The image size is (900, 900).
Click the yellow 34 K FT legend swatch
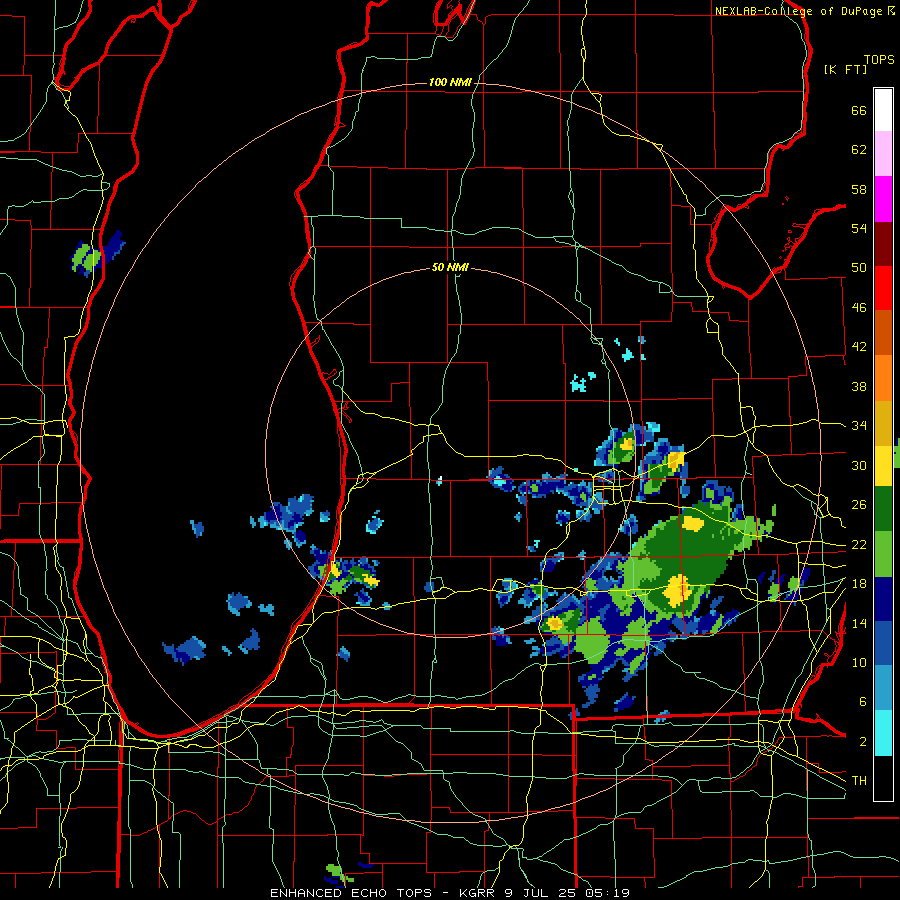tap(883, 465)
